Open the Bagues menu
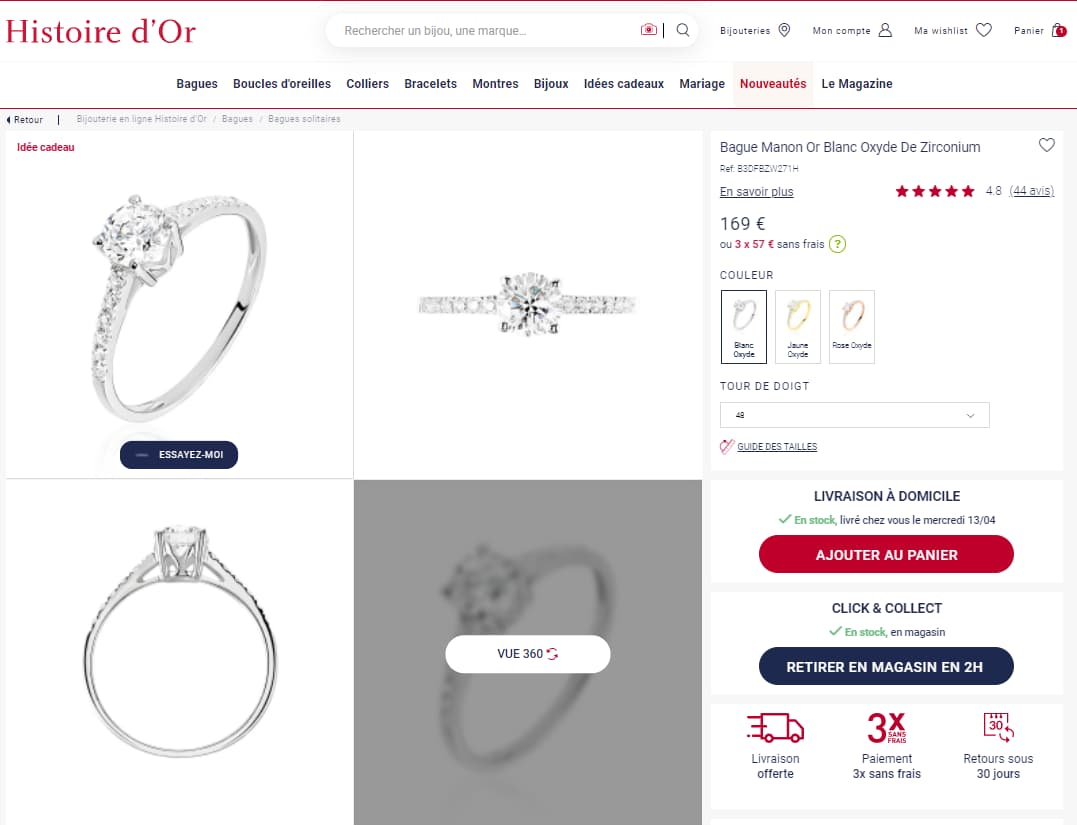Viewport: 1077px width, 825px height. [196, 84]
